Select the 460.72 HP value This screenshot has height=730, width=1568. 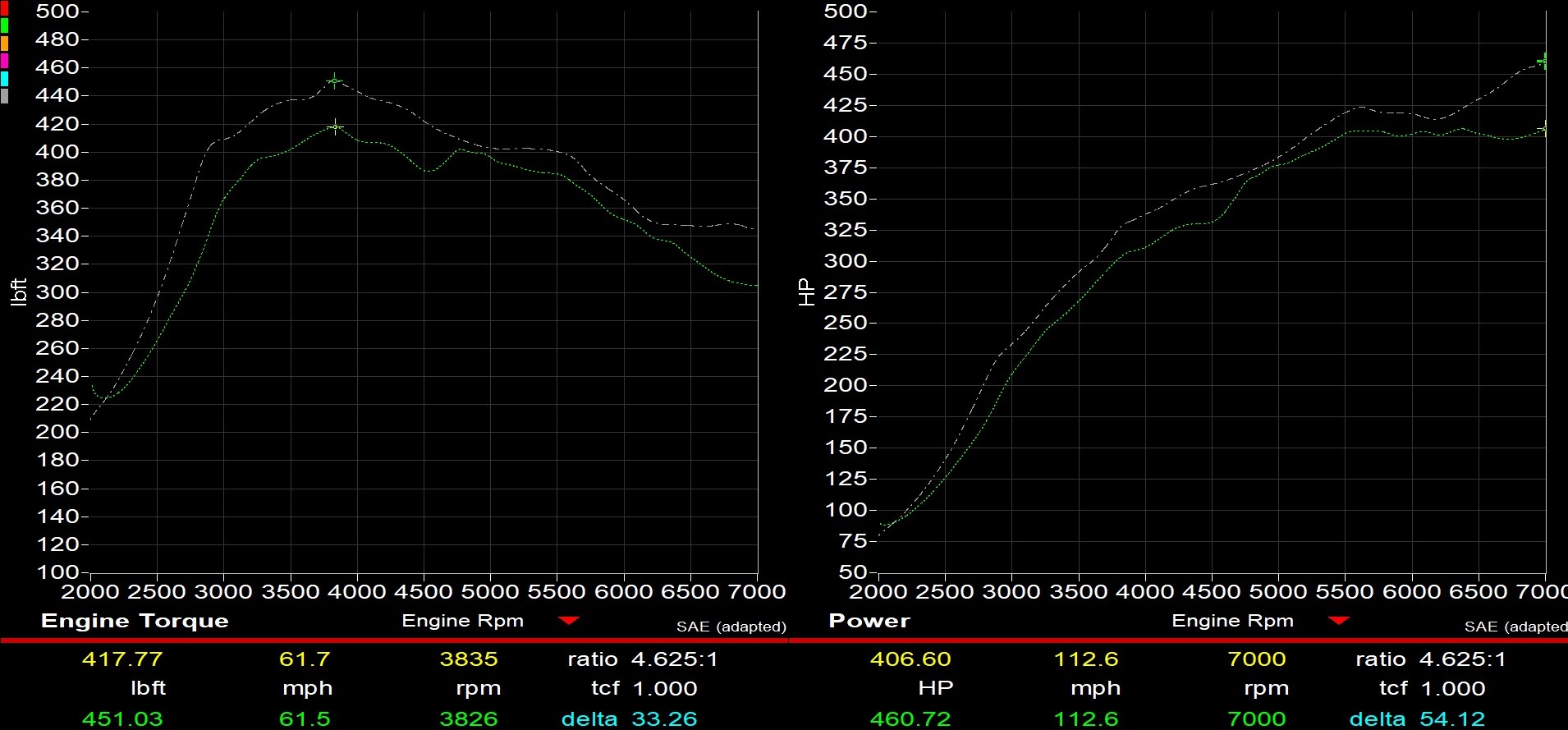[x=910, y=719]
